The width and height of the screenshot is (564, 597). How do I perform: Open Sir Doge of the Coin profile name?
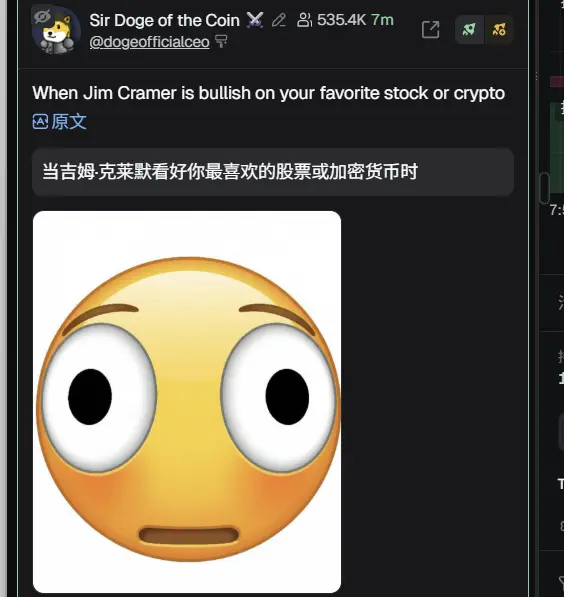pos(165,20)
